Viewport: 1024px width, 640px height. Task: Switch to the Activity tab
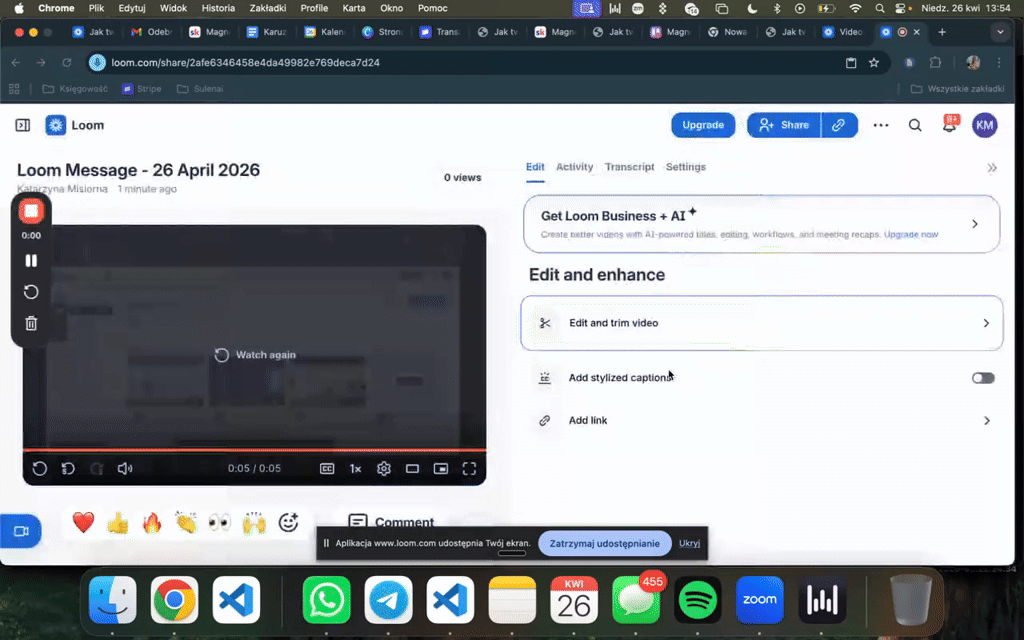tap(575, 167)
